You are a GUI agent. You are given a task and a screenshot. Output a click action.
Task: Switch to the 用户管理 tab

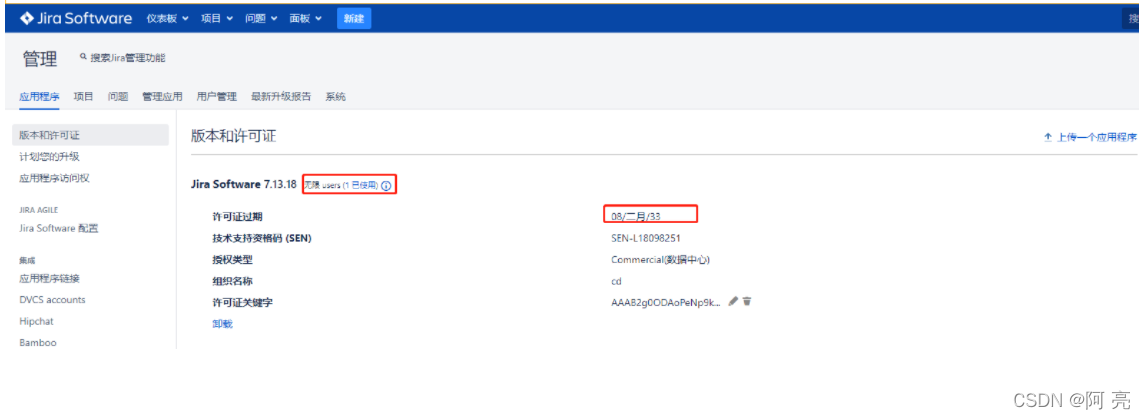coord(217,96)
